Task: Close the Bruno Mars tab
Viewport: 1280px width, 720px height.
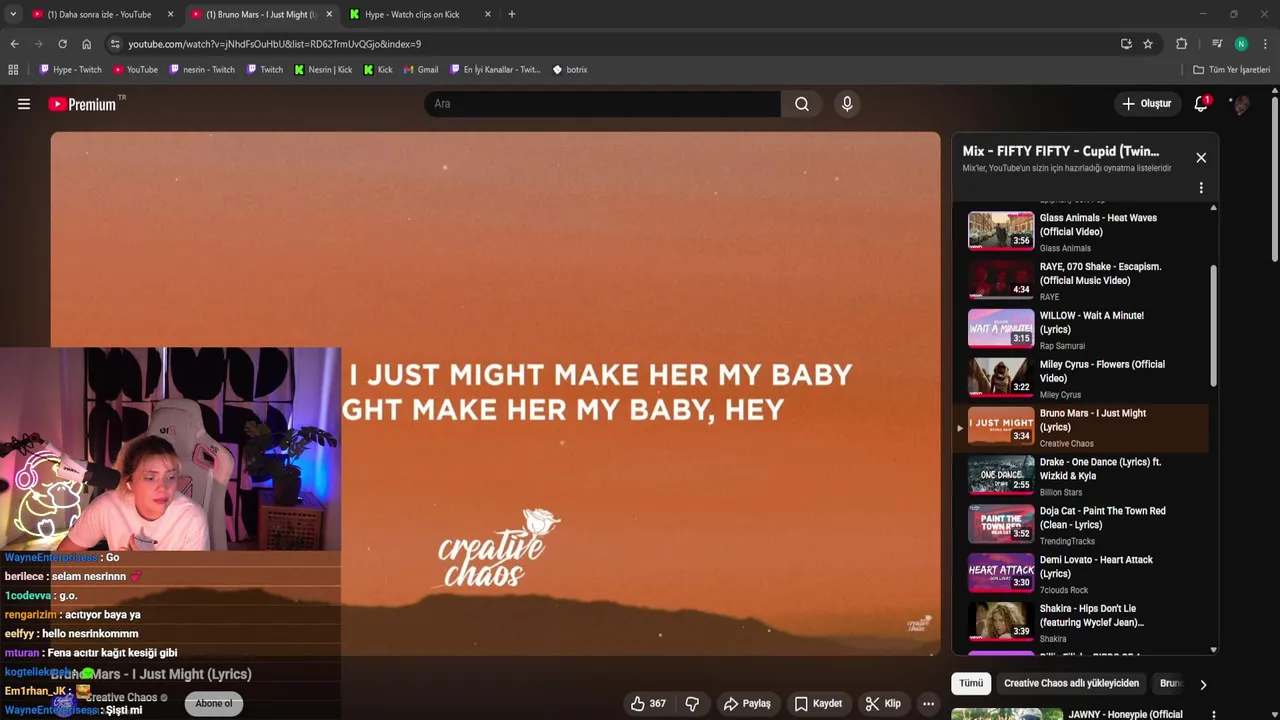Action: (329, 14)
